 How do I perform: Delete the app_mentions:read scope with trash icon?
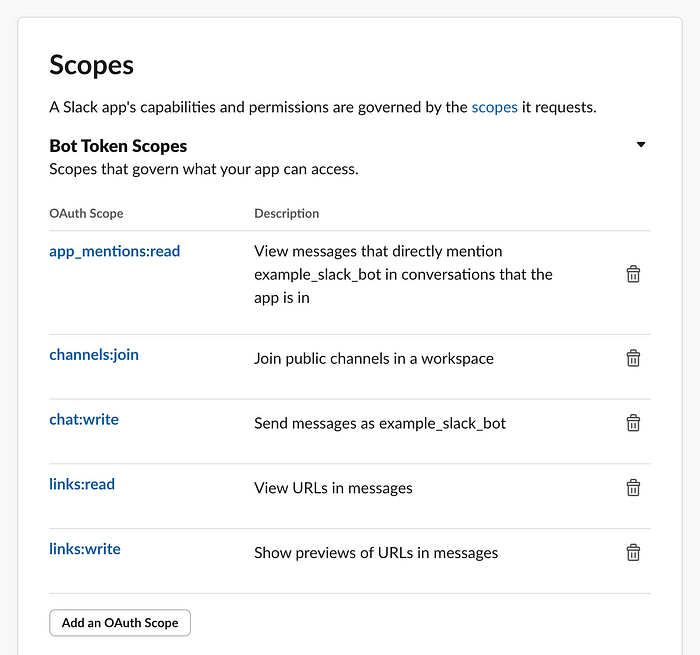[x=633, y=274]
